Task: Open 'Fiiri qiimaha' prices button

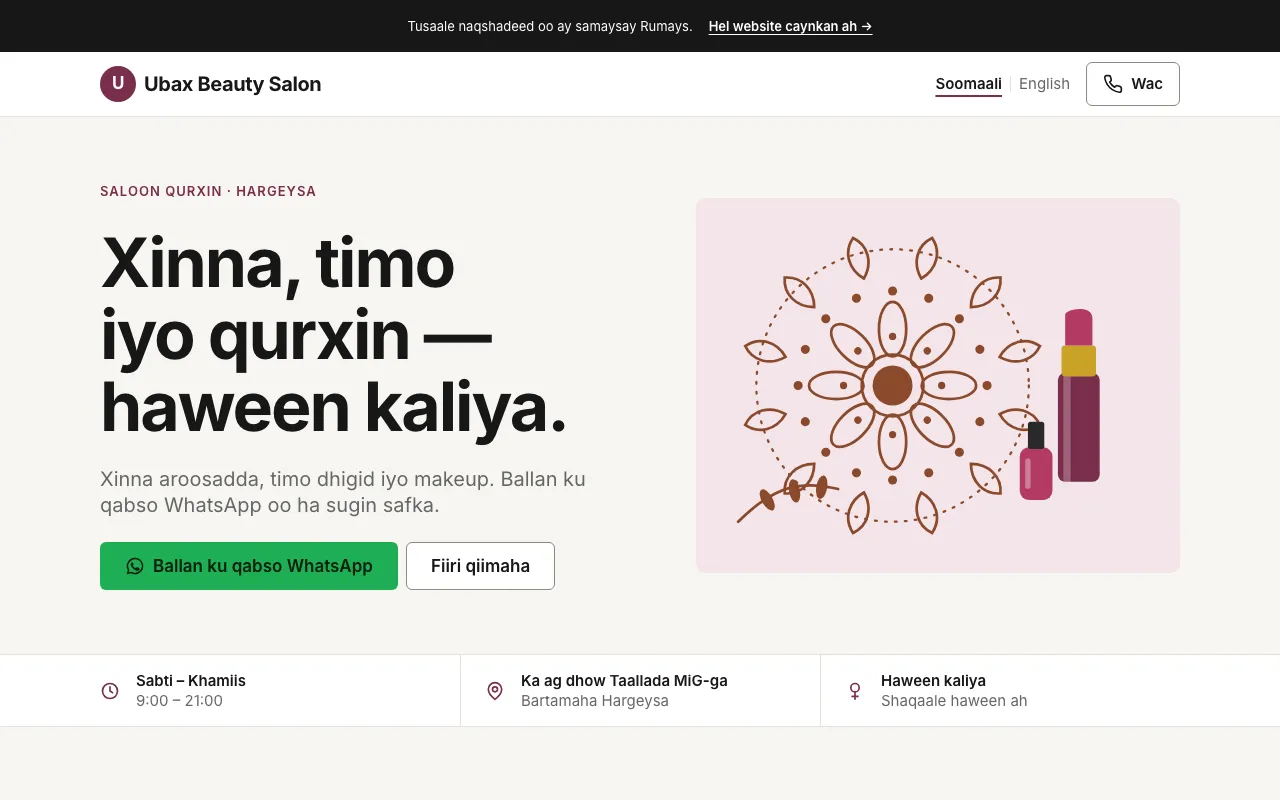Action: [480, 566]
